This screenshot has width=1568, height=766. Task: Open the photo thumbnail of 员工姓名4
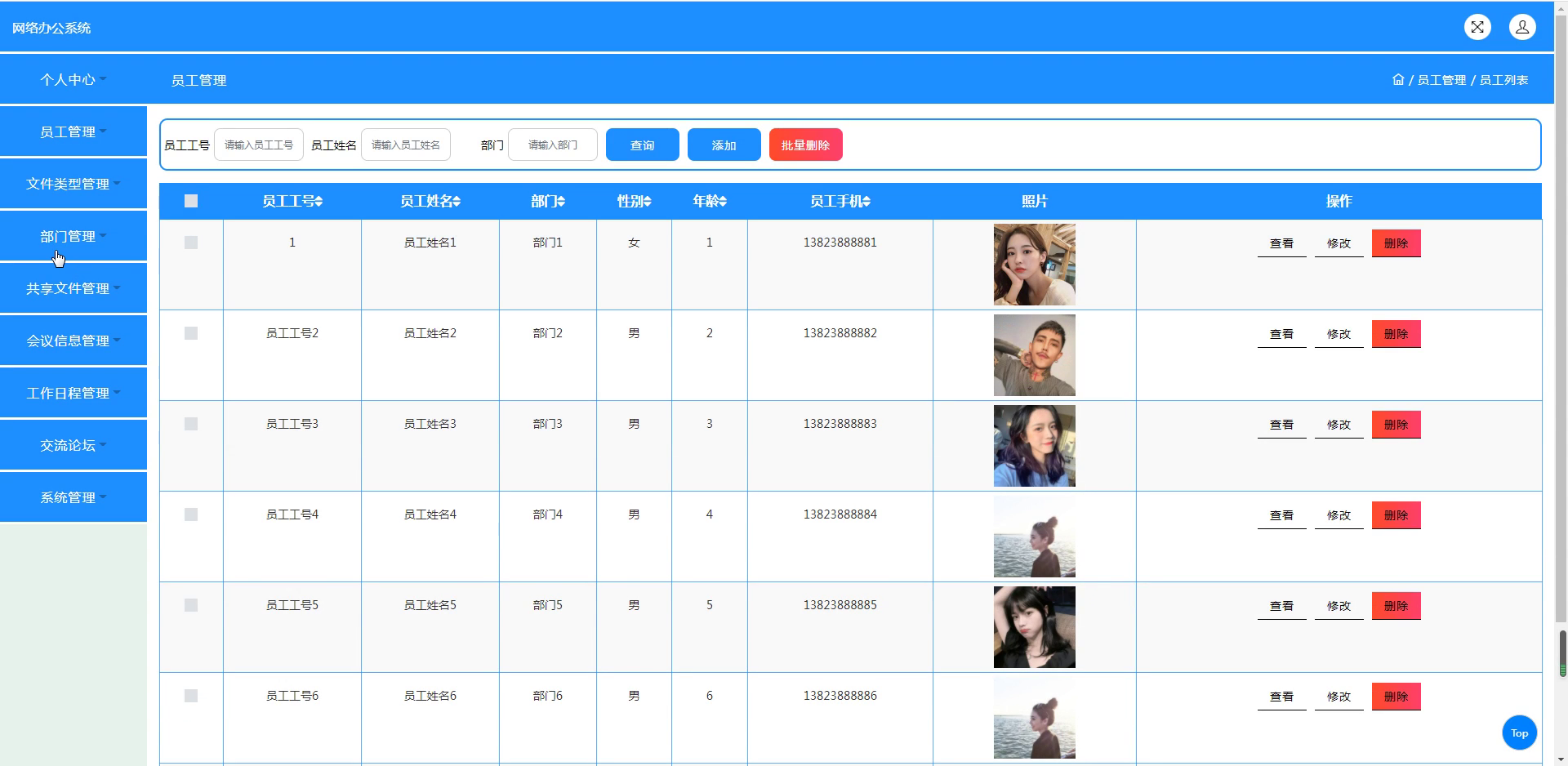[x=1035, y=537]
